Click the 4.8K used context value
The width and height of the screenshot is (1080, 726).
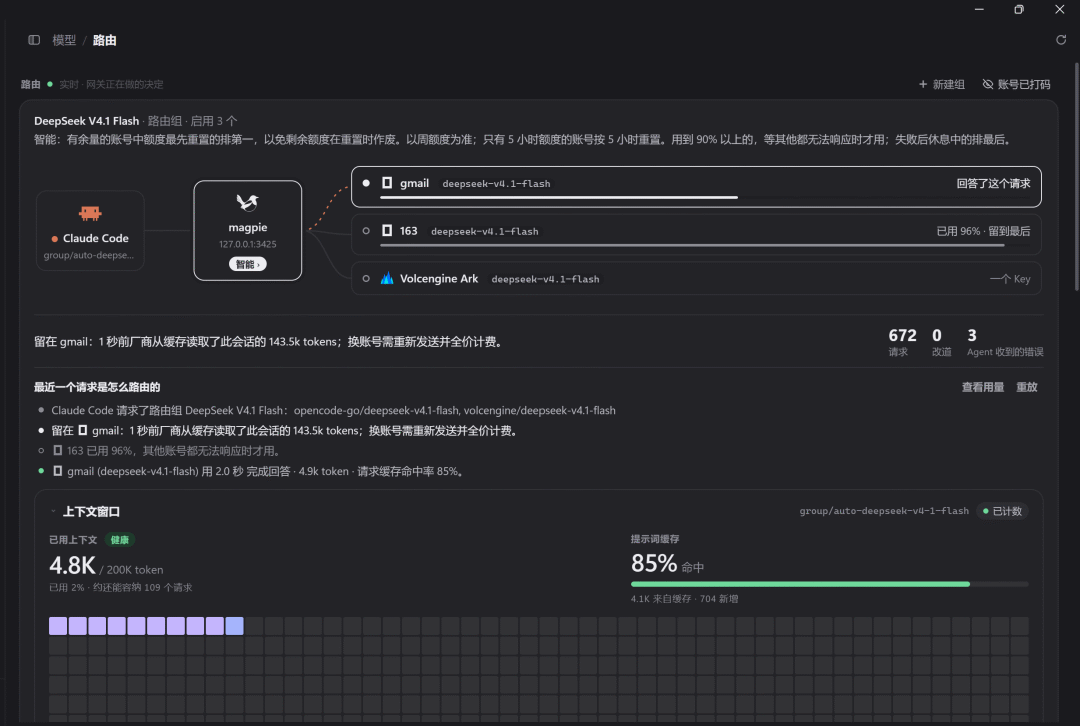tap(72, 566)
